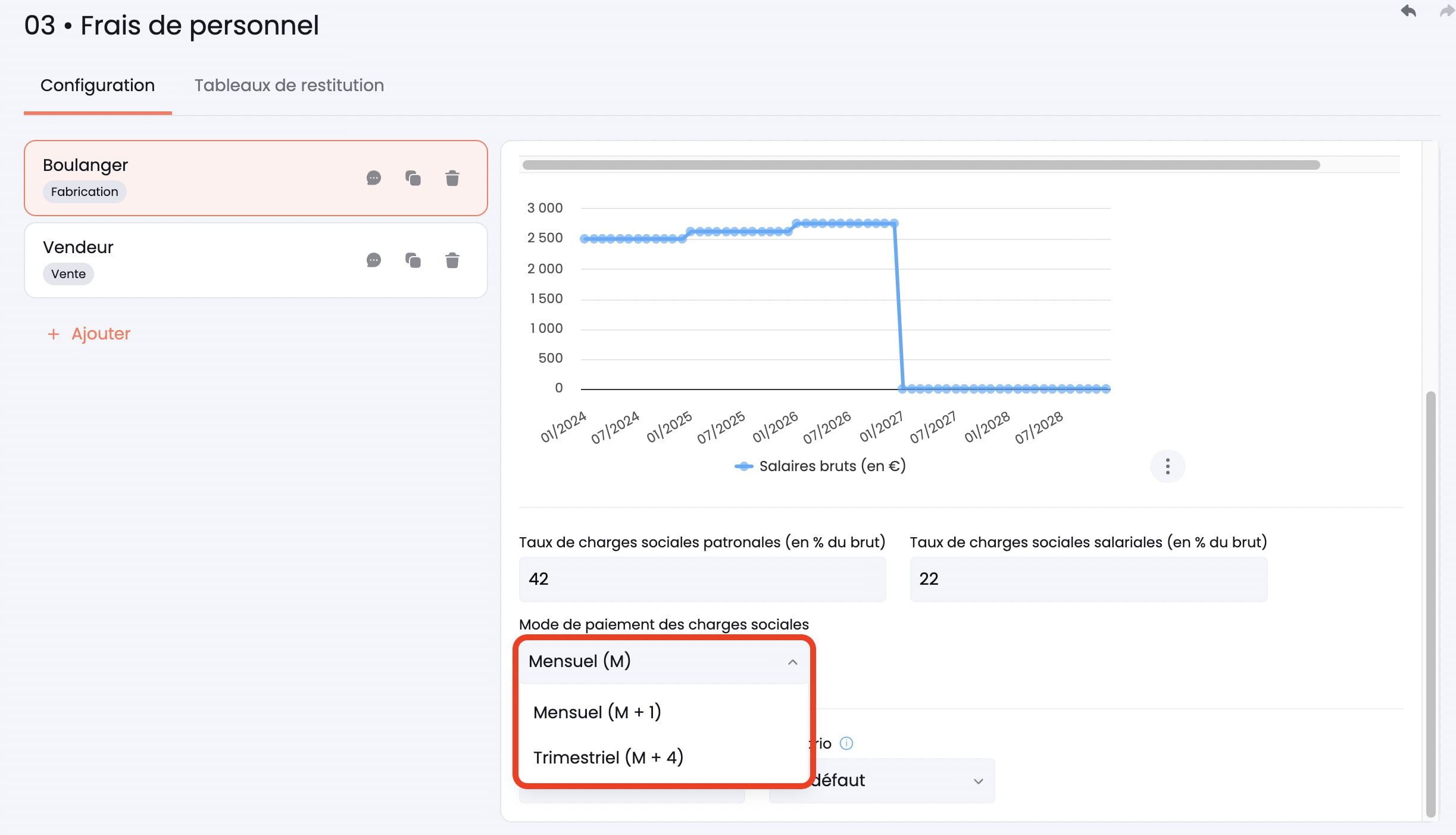
Task: Select the Vendeur card
Action: click(256, 260)
